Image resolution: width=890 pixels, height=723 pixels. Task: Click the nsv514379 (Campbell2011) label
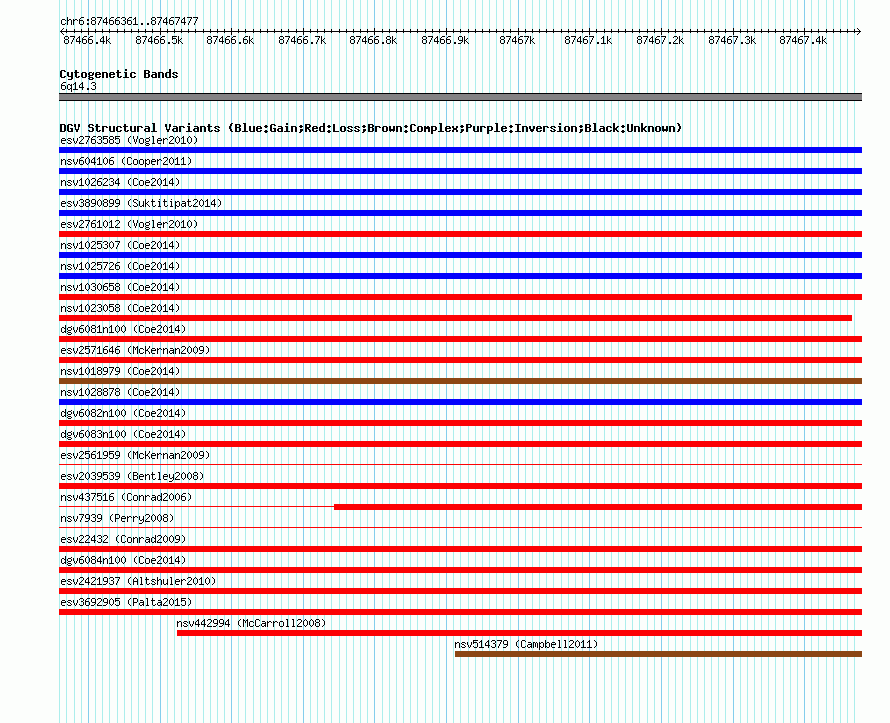pos(526,644)
